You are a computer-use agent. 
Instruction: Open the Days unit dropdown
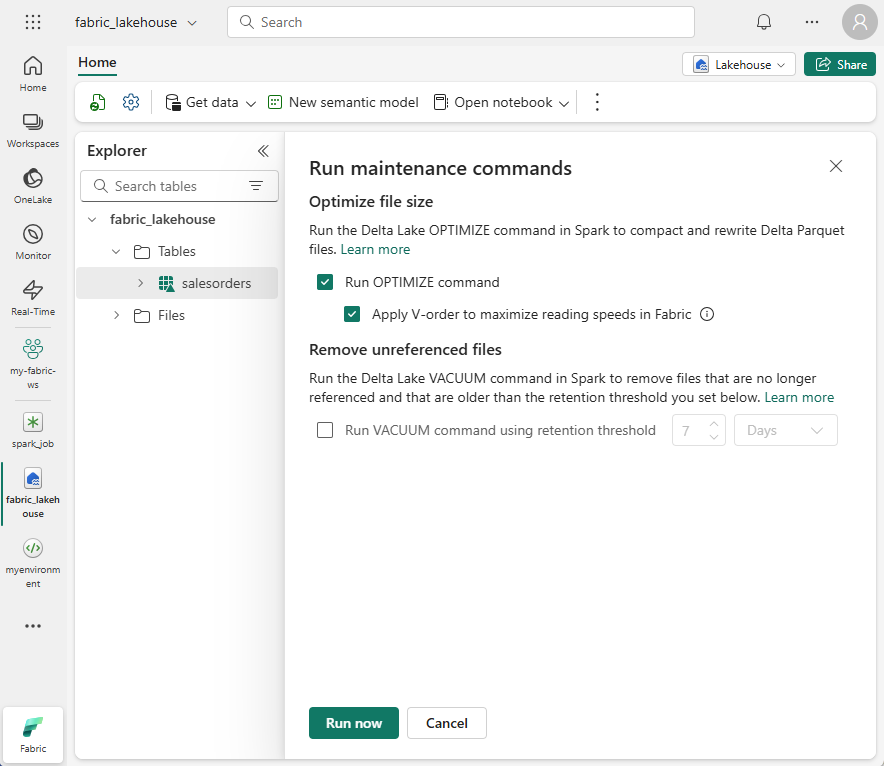(785, 430)
